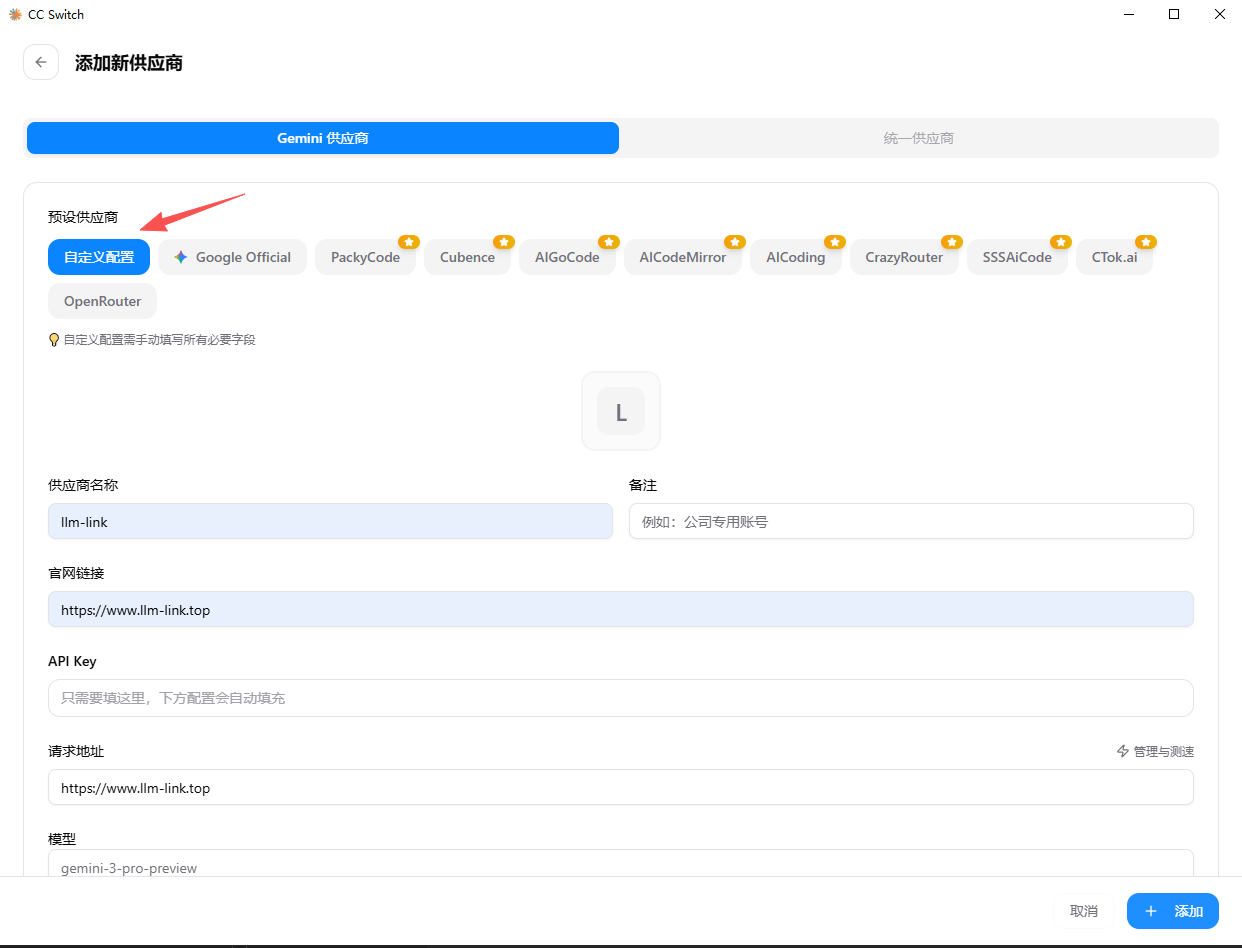Click the lightbulb hint icon
The width and height of the screenshot is (1242, 948).
[x=54, y=340]
